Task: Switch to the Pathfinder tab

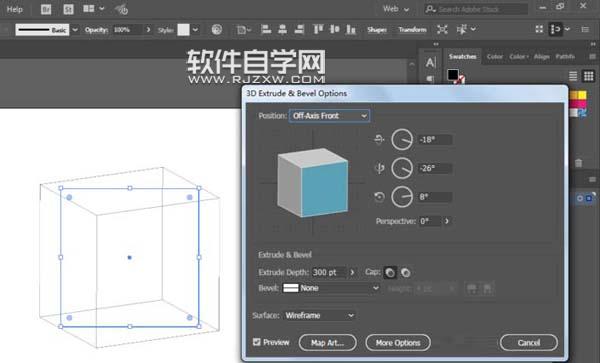Action: coord(565,57)
